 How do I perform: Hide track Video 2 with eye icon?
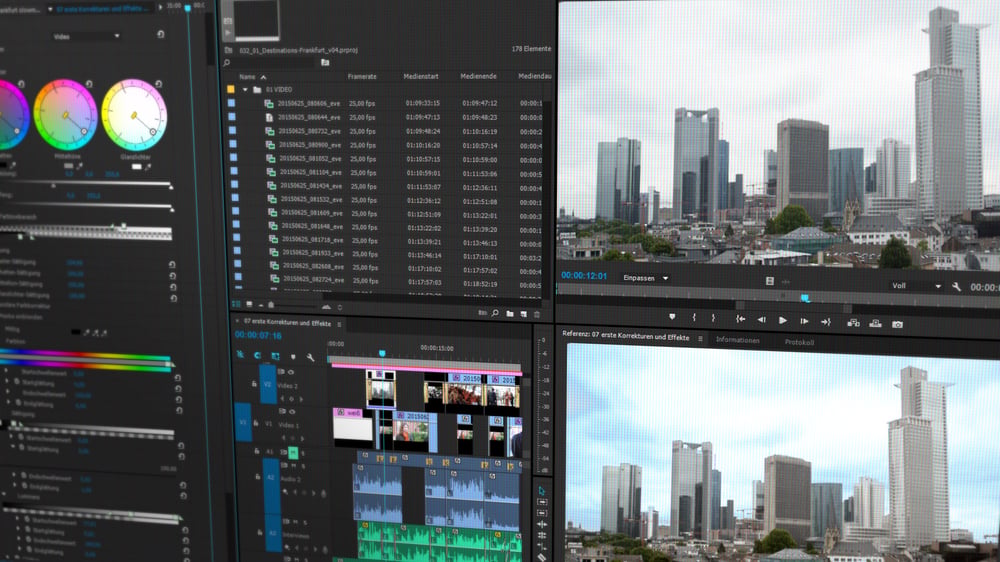pos(291,372)
